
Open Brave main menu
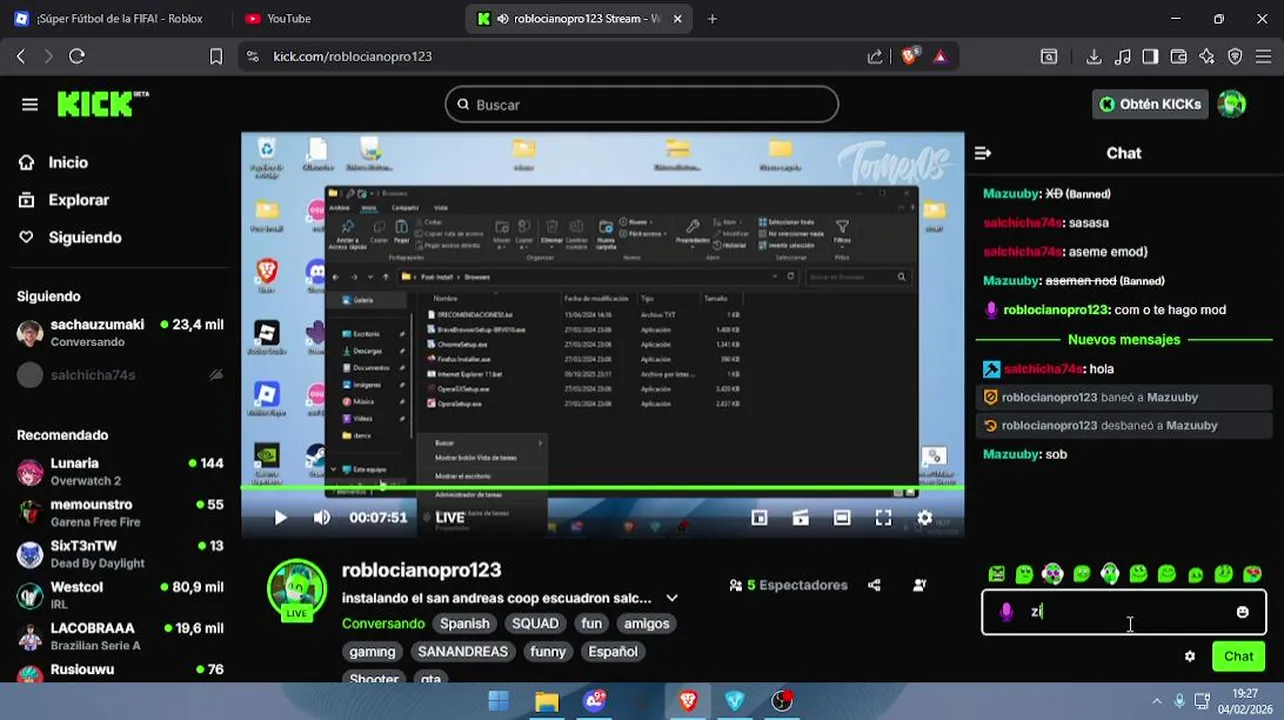pyautogui.click(x=1263, y=56)
